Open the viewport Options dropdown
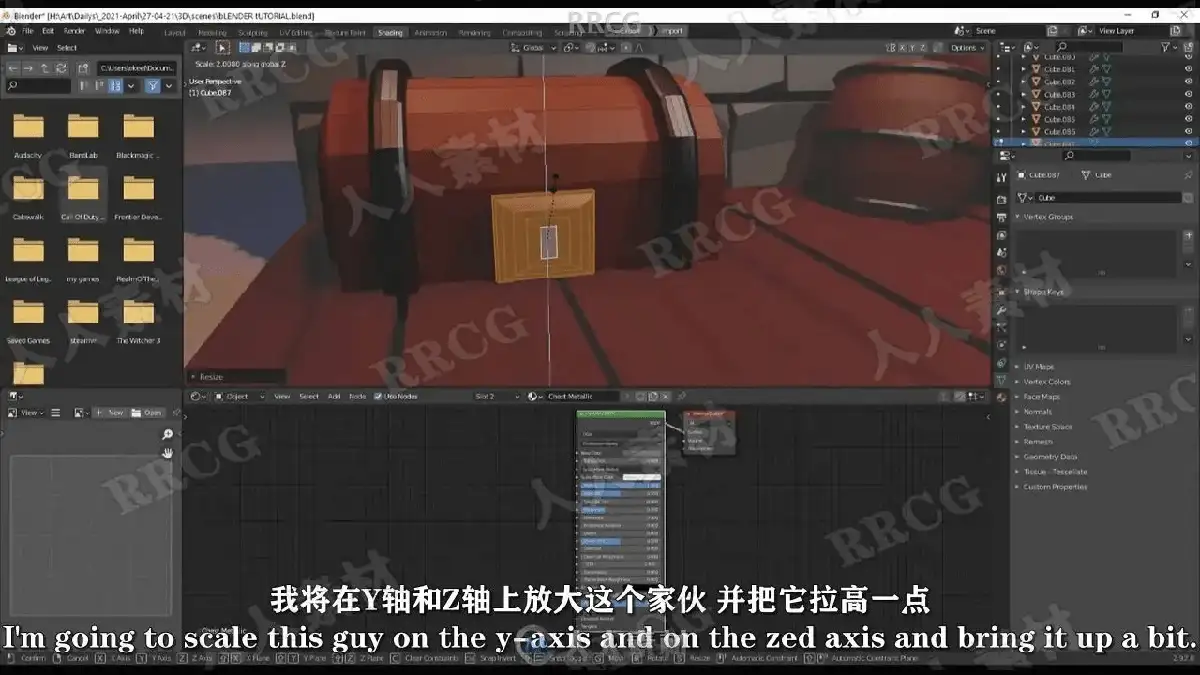Viewport: 1200px width, 675px height. [x=967, y=47]
